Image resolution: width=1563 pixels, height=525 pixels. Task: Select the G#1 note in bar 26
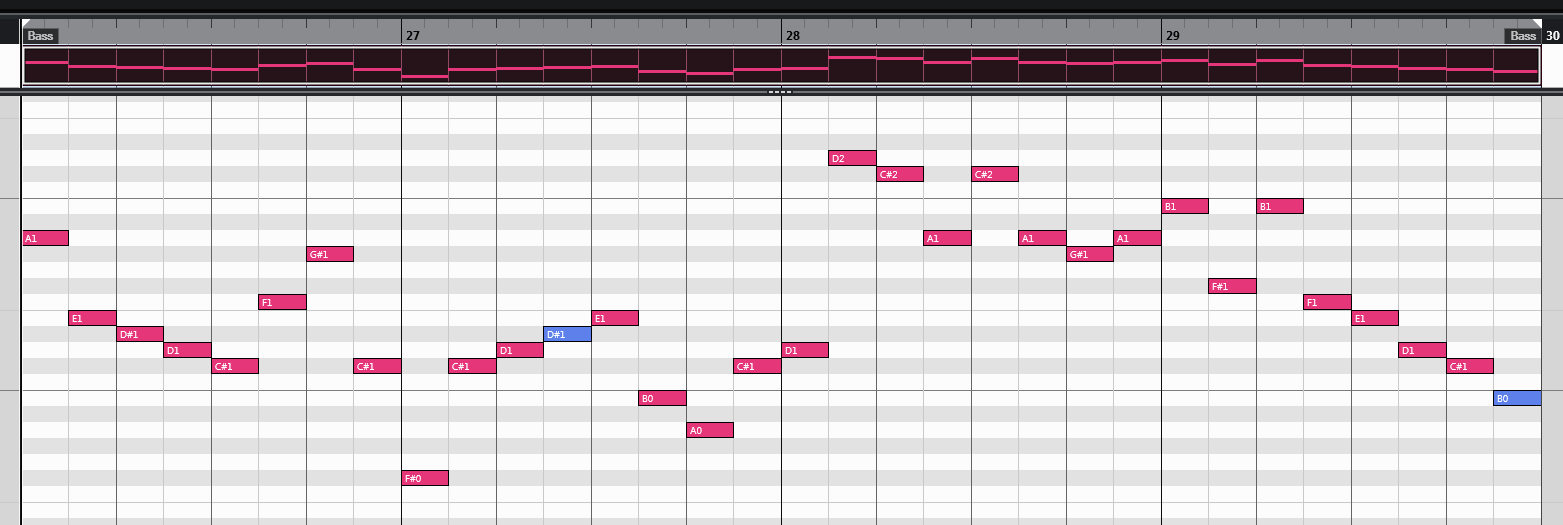(330, 254)
